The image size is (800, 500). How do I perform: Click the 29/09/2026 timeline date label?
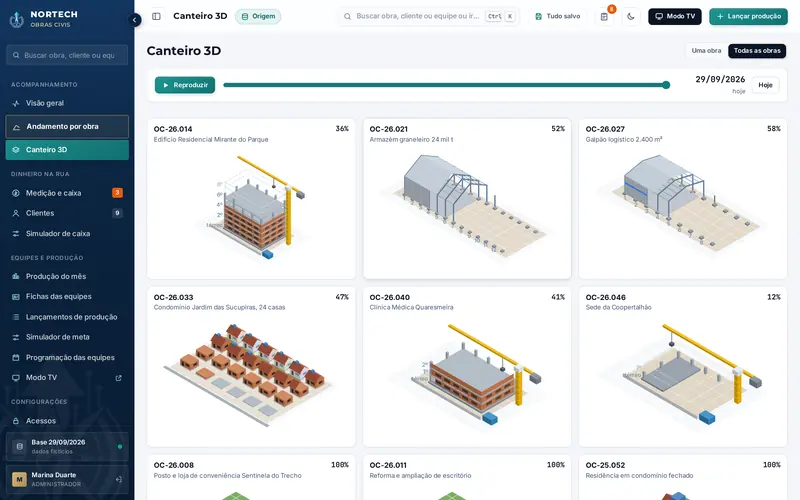coord(720,80)
